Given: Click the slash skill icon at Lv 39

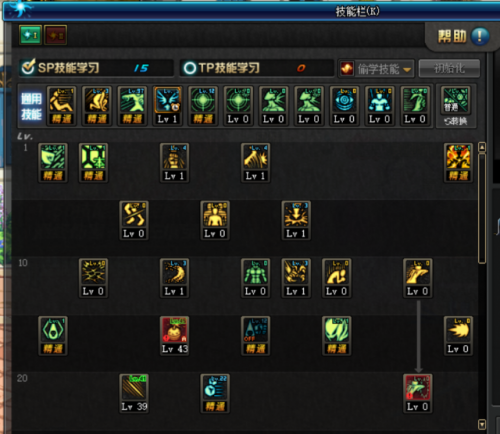Looking at the screenshot, I should coord(134,393).
